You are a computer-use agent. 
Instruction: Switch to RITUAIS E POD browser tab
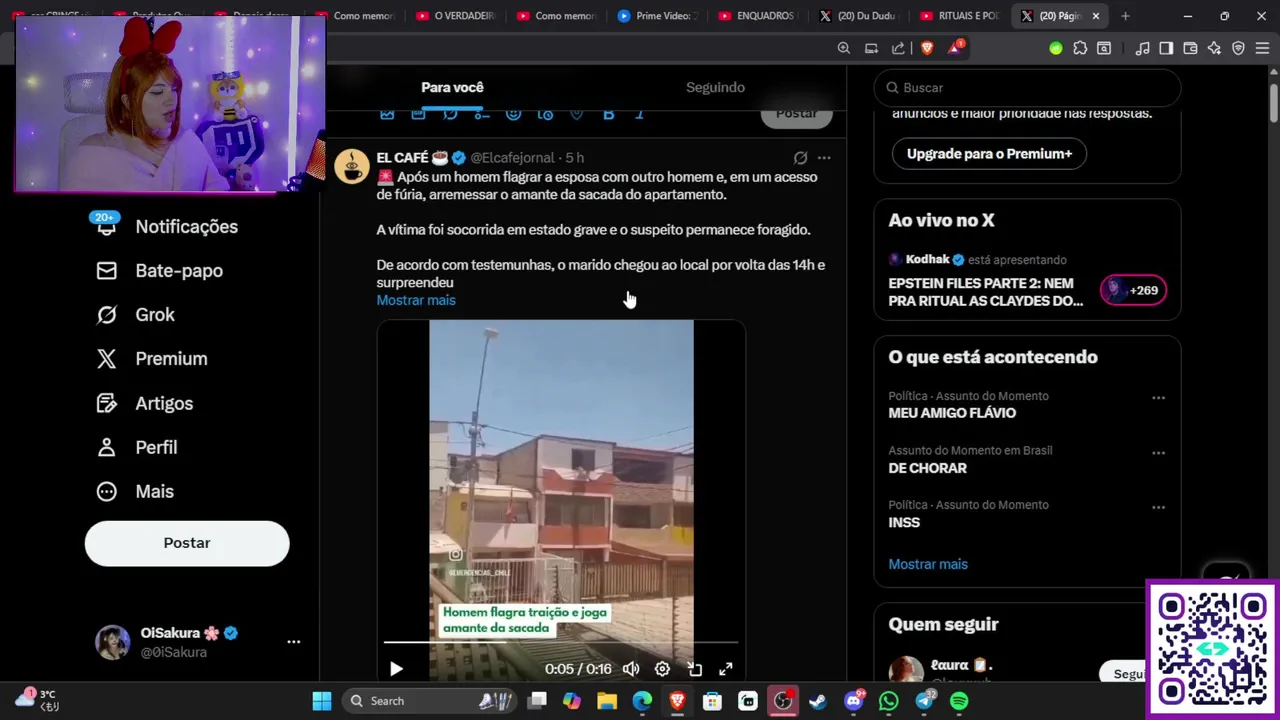click(x=959, y=16)
